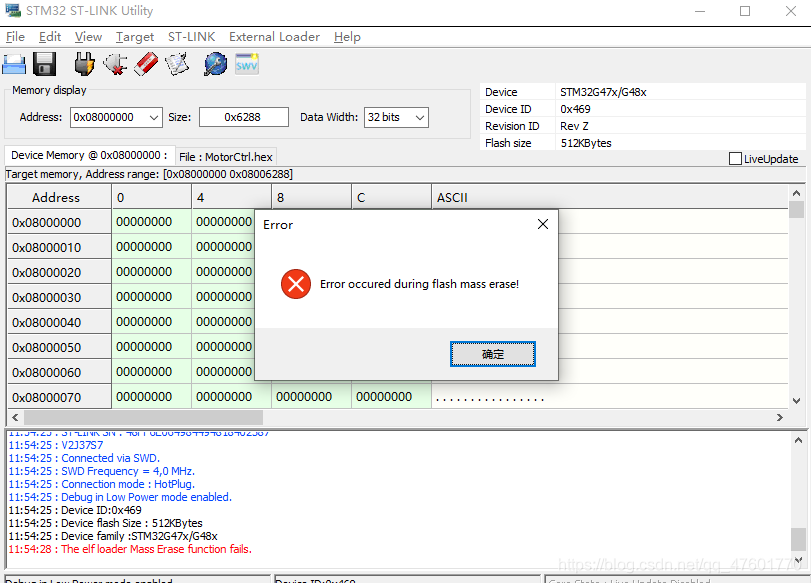Image resolution: width=811 pixels, height=583 pixels.
Task: Click the Open file toolbar icon
Action: (x=14, y=65)
